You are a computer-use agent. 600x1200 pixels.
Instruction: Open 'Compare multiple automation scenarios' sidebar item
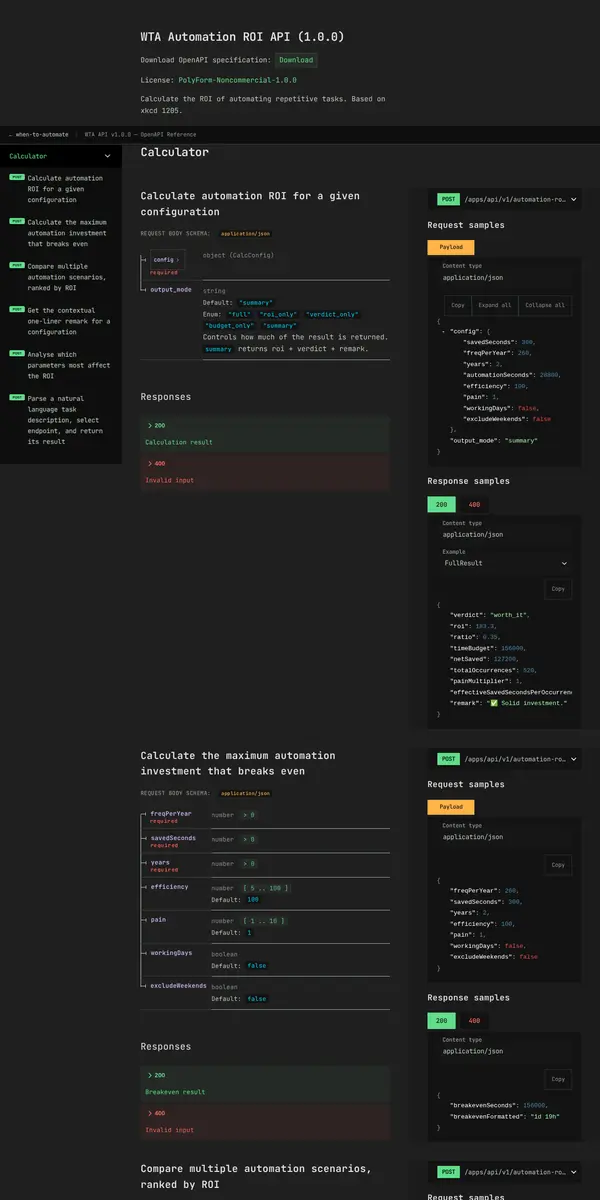(x=61, y=276)
